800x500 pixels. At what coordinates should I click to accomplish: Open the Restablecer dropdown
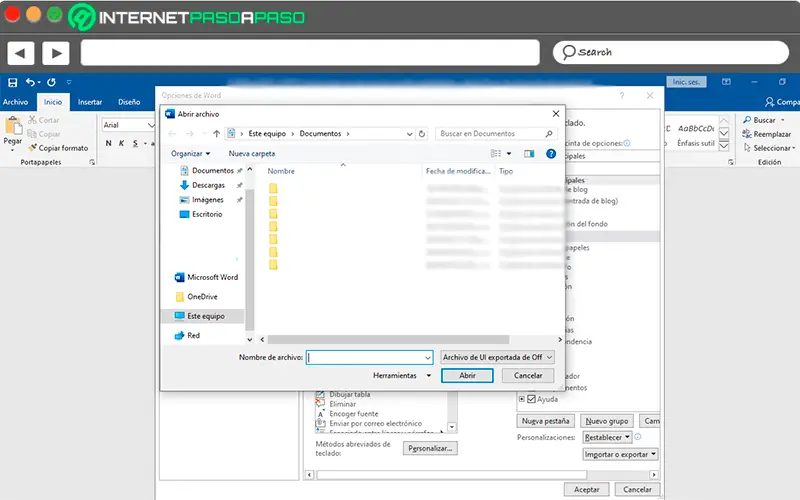[x=607, y=437]
